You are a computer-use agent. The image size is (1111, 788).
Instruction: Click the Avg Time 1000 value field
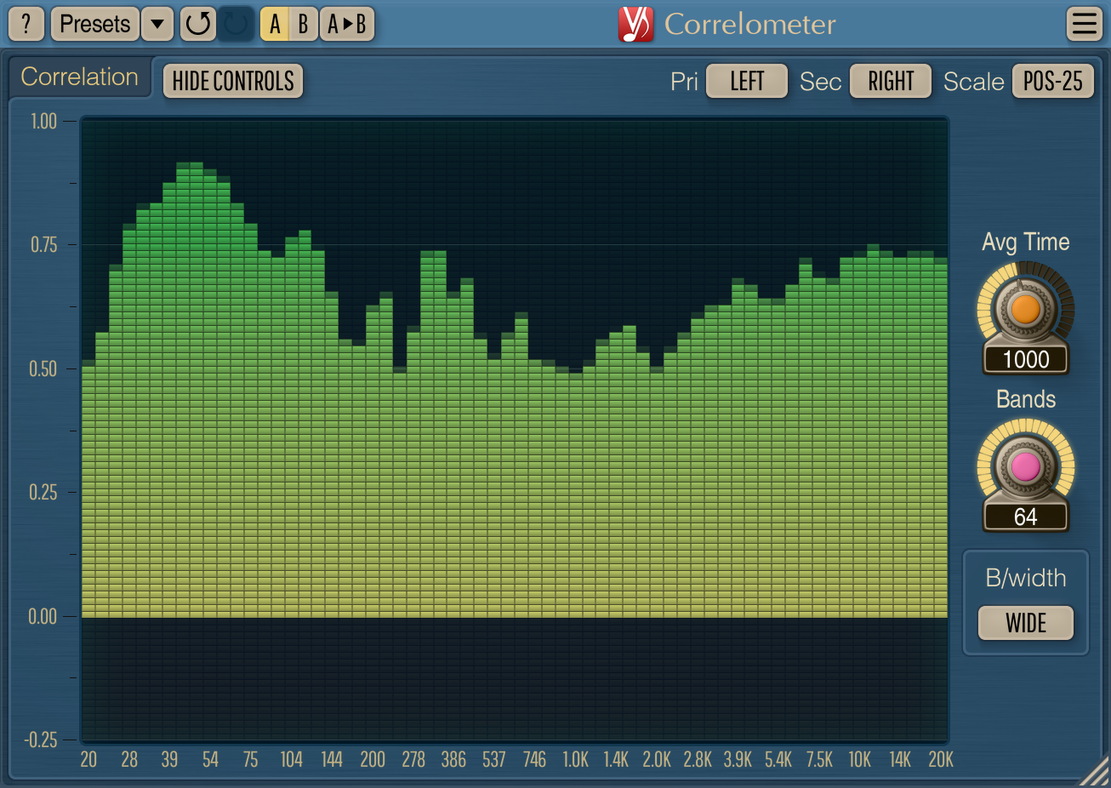click(1025, 360)
